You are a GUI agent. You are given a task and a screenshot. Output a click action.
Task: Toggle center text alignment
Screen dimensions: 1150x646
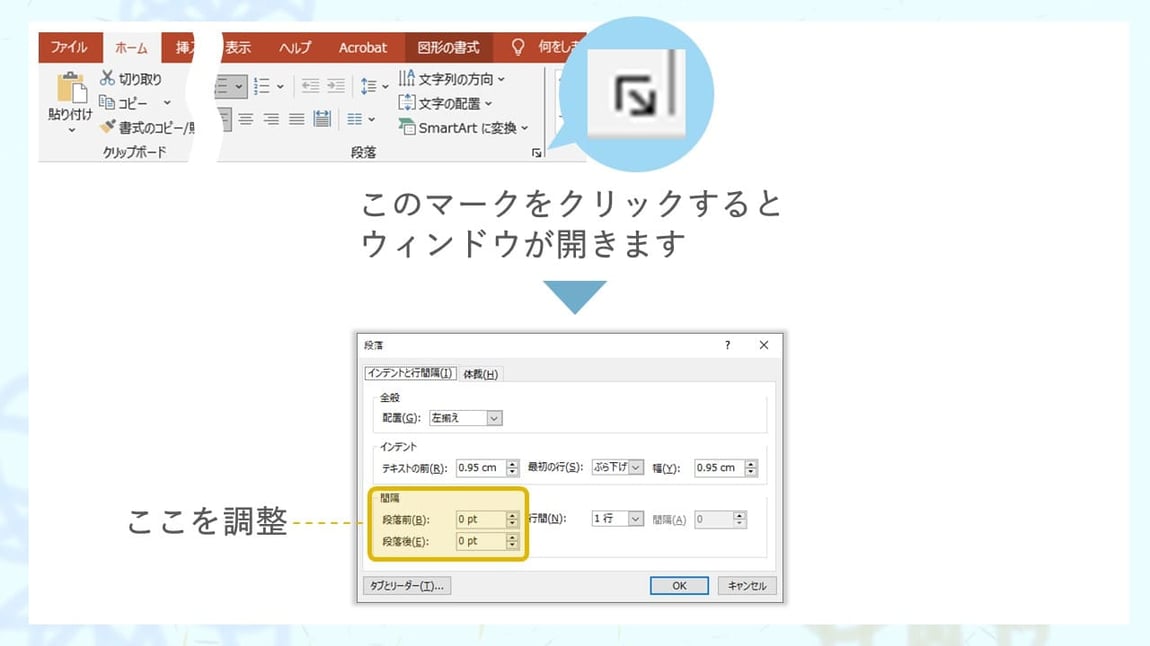click(x=244, y=117)
